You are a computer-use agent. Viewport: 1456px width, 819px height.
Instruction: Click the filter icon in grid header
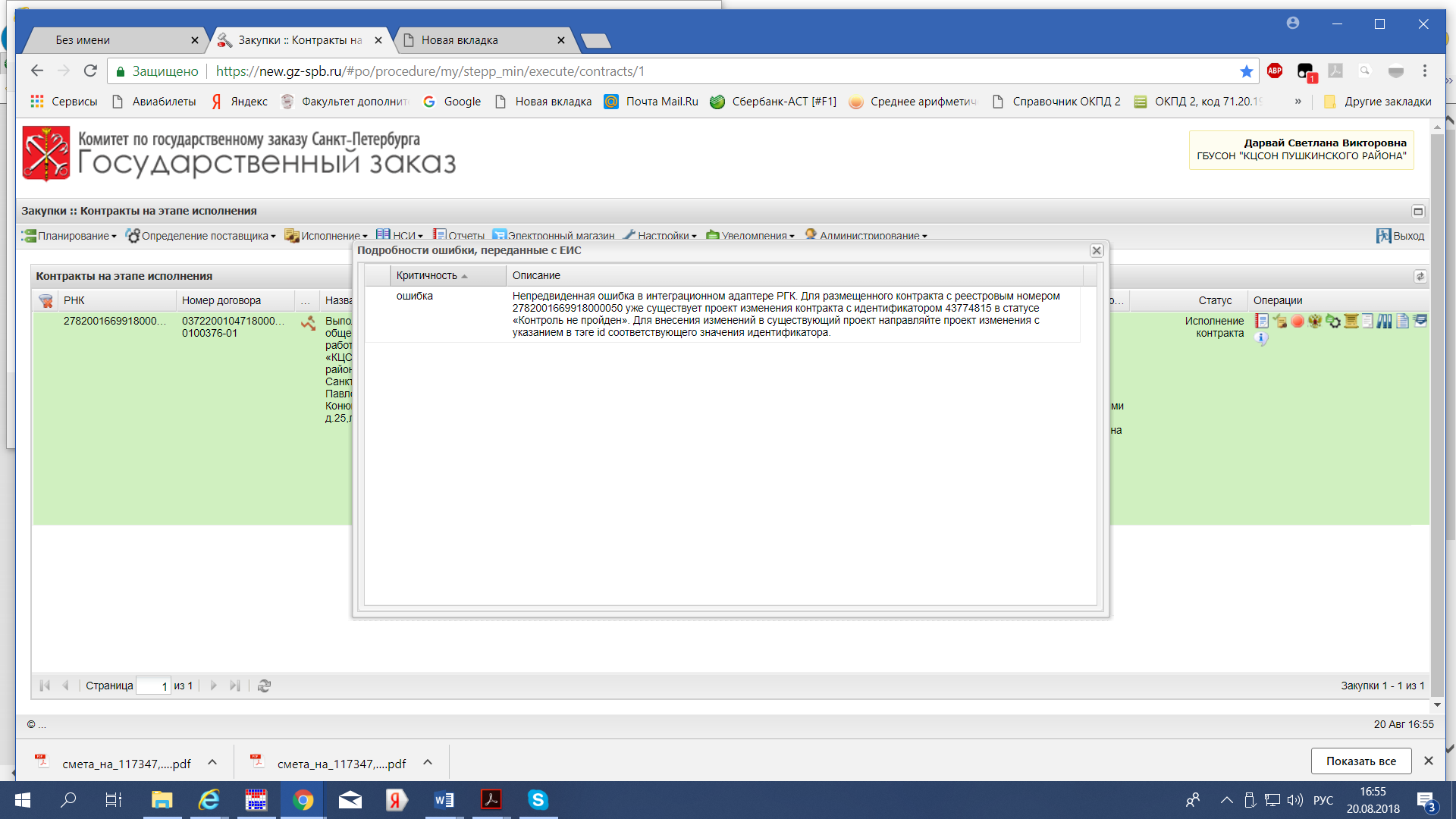click(45, 301)
